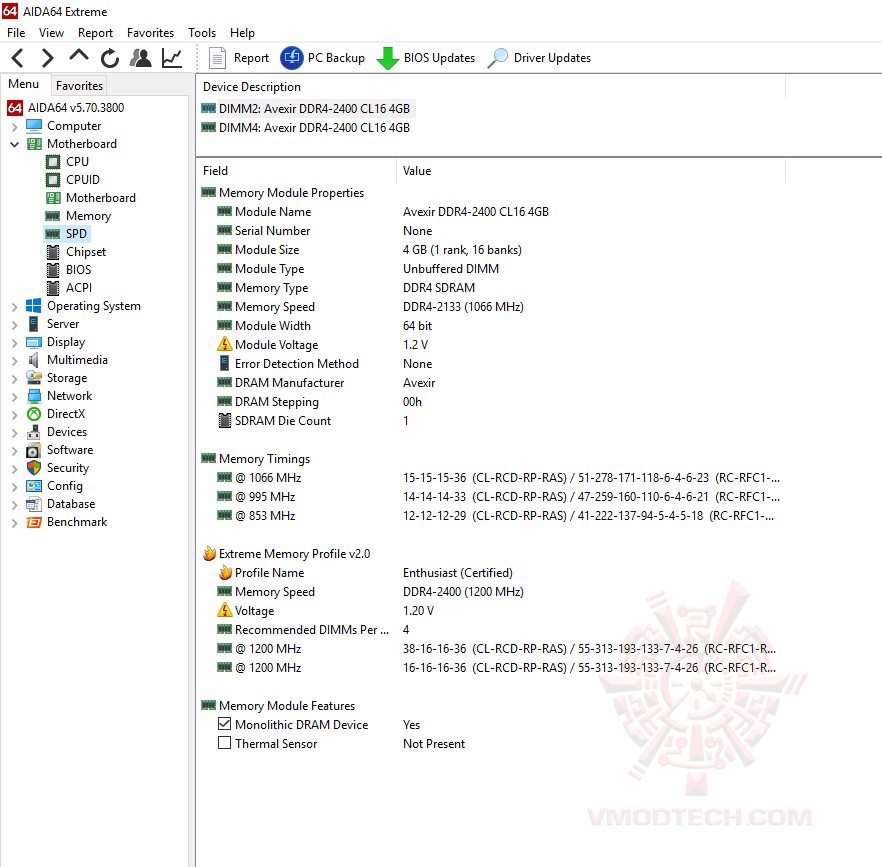This screenshot has width=882, height=867.
Task: Switch to the Favorites tab
Action: [x=79, y=86]
